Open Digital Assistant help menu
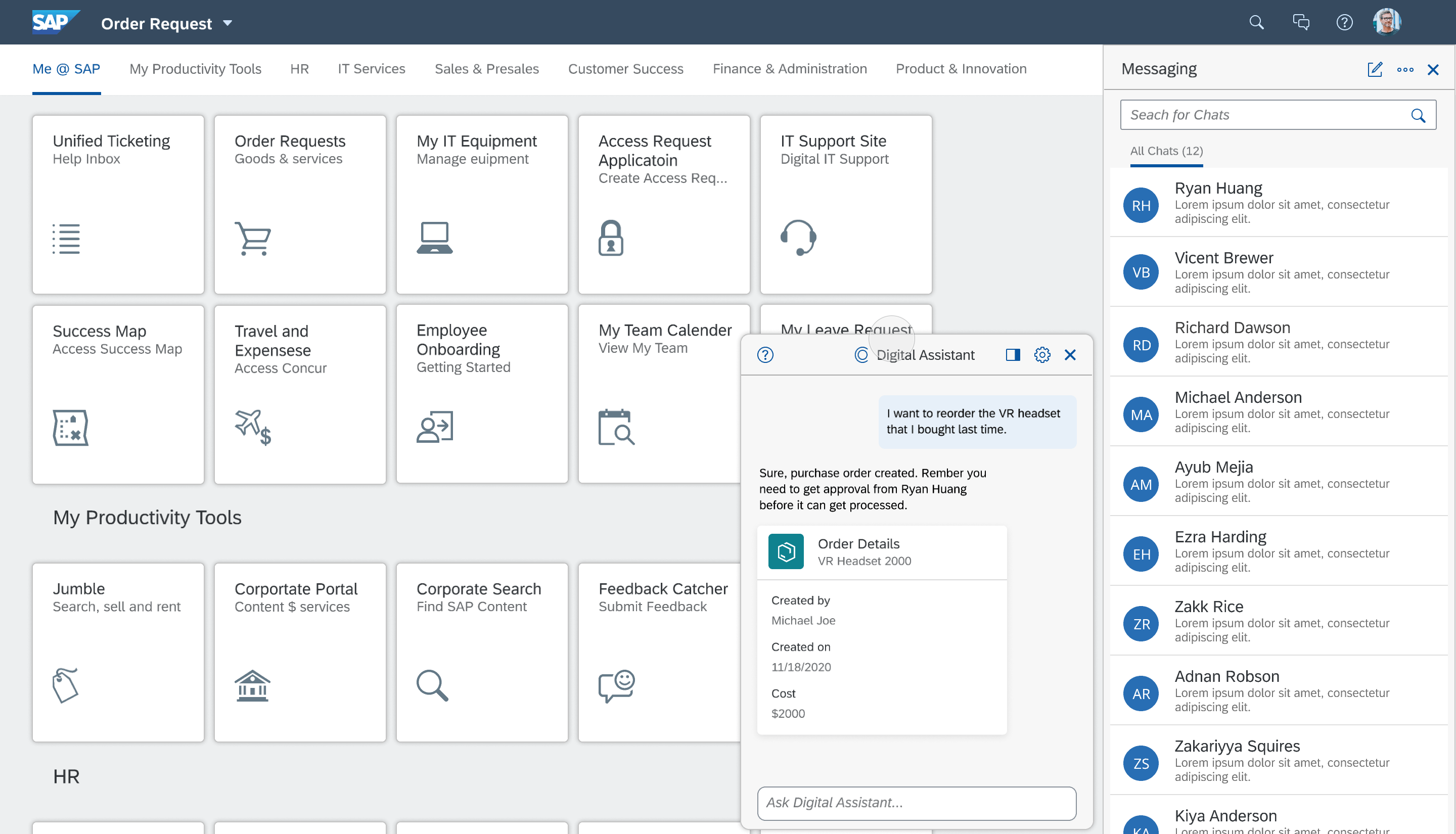Viewport: 1456px width, 834px height. click(x=765, y=354)
